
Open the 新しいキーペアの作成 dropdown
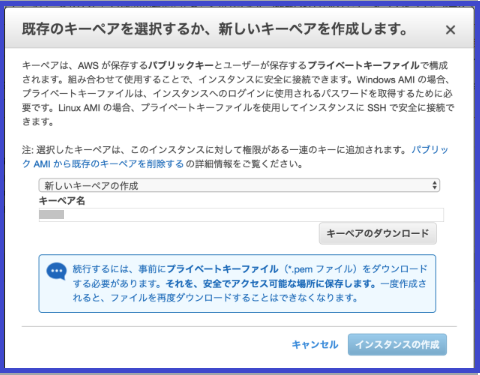click(239, 185)
